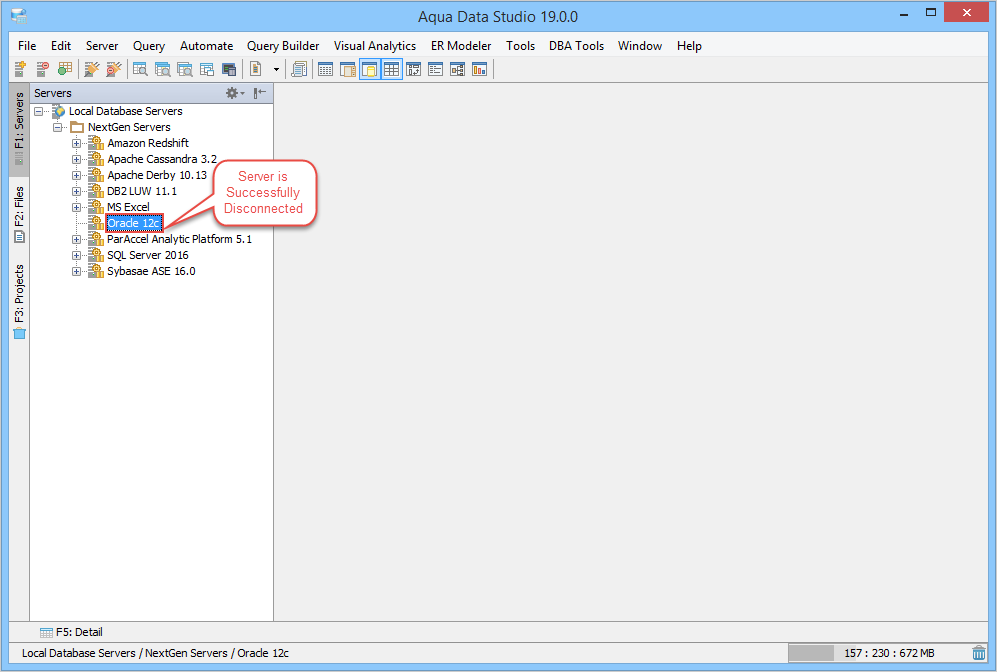Switch to the F1: Servers side tab
Image resolution: width=997 pixels, height=672 pixels.
coord(19,129)
